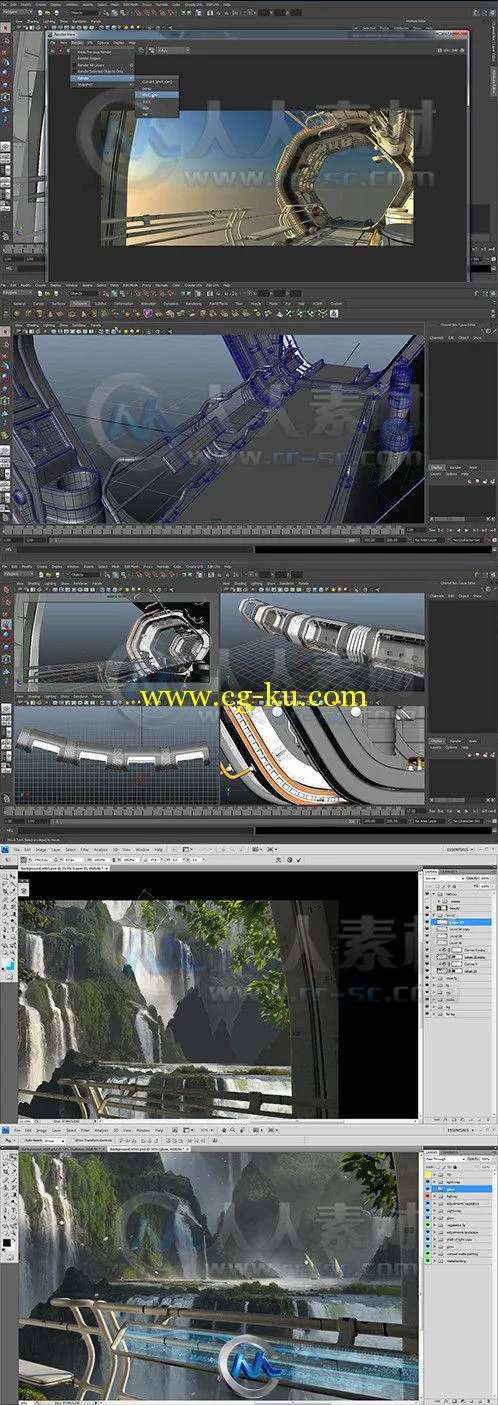Click Render Region in the Render View menu

click(x=86, y=58)
